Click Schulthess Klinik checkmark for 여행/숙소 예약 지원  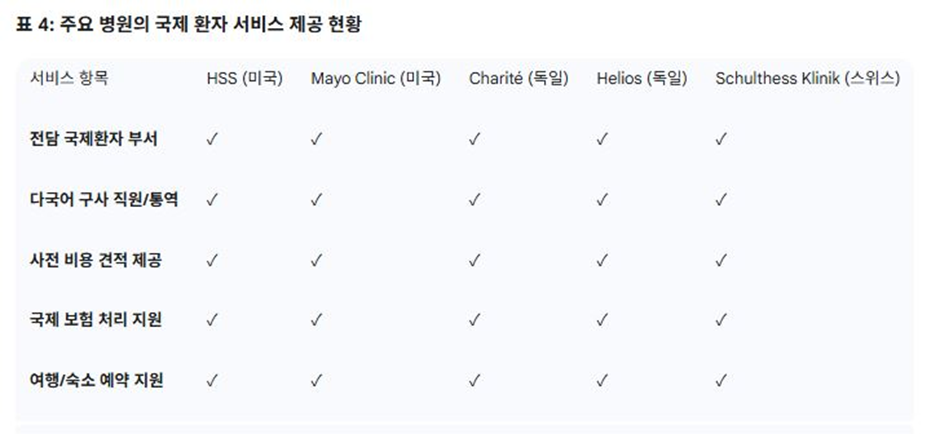coord(721,380)
